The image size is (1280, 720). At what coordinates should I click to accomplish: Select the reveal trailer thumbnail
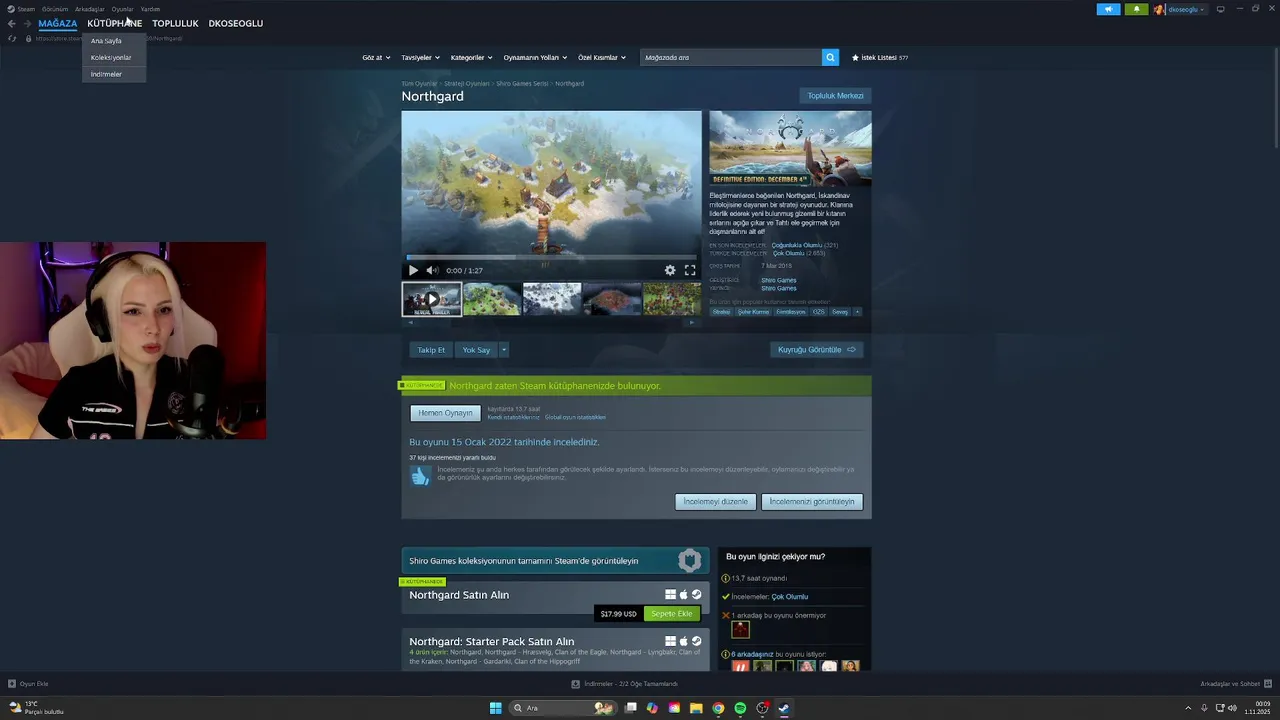coord(432,299)
